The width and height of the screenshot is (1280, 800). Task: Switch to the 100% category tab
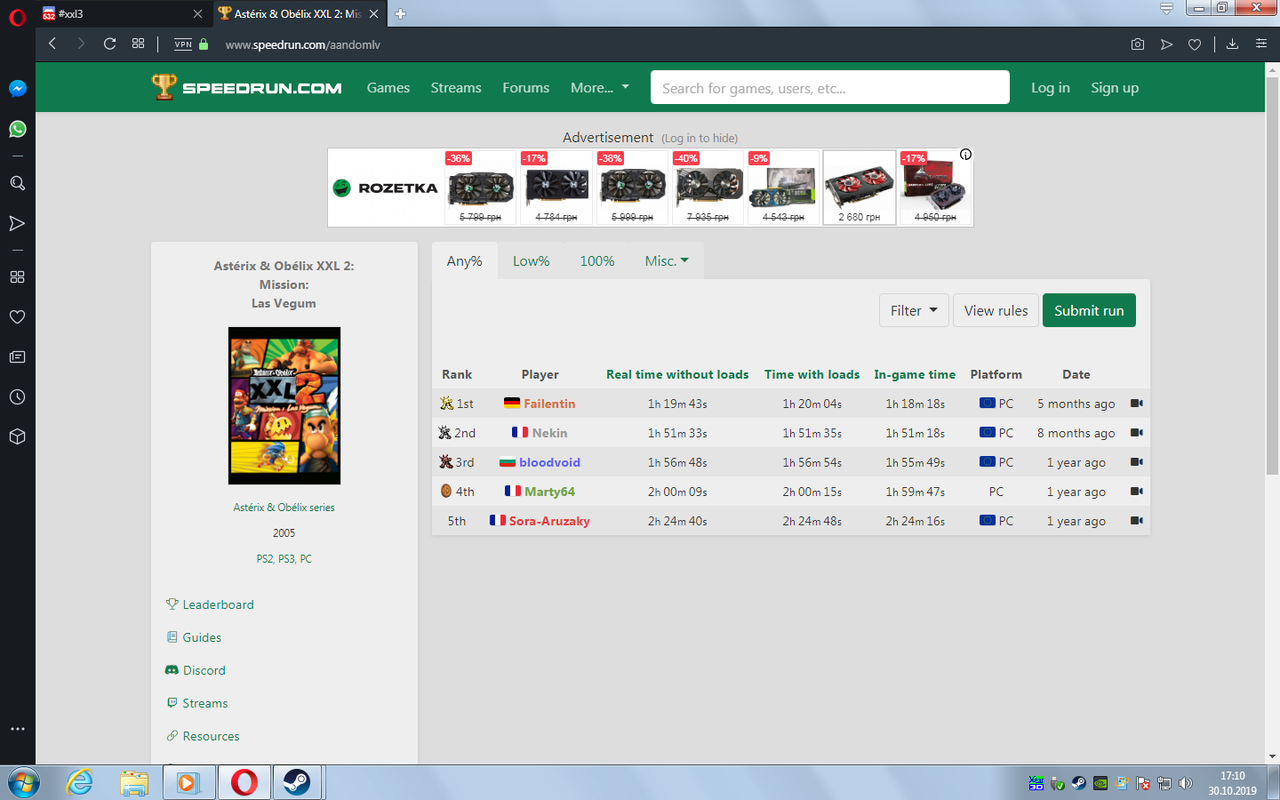(597, 261)
